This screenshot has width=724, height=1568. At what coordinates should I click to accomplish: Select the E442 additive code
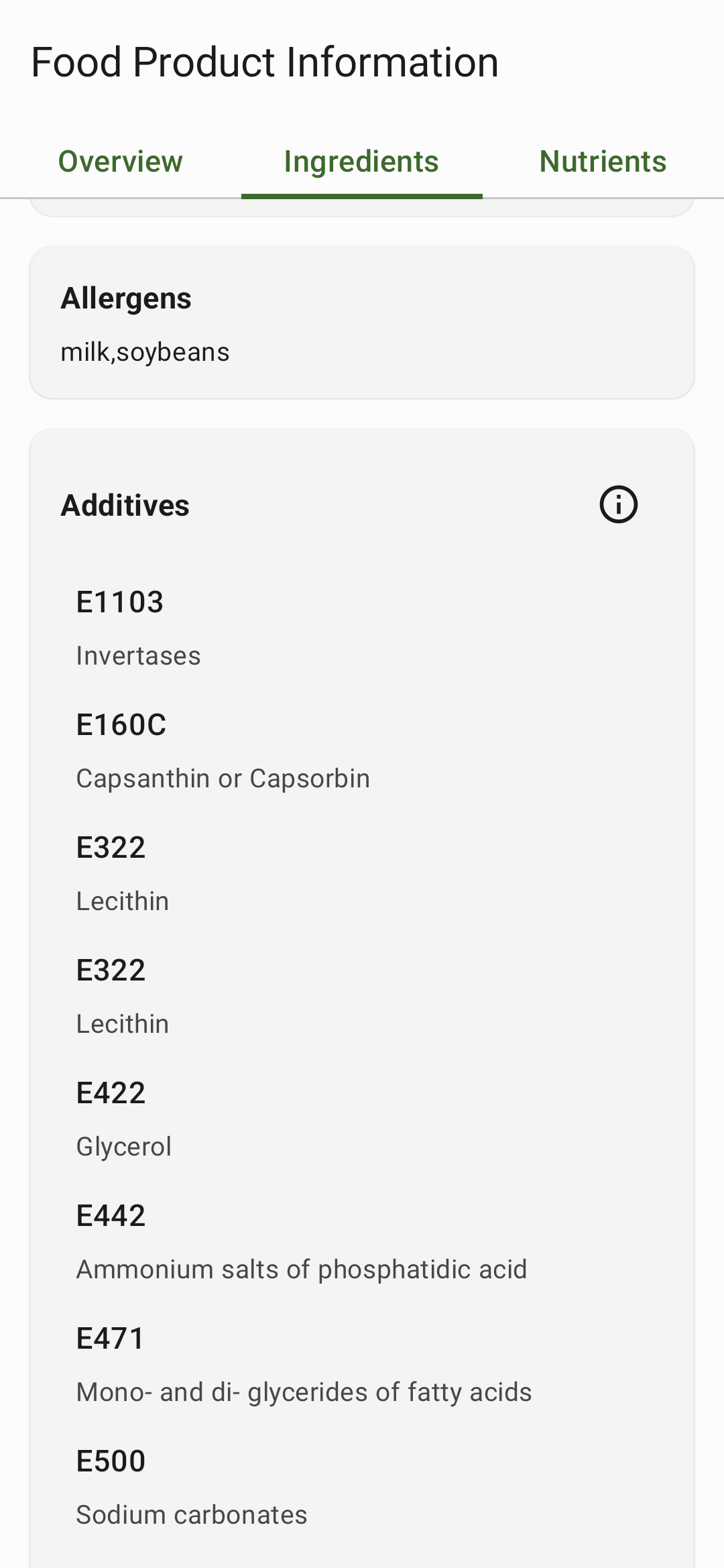tap(111, 1216)
